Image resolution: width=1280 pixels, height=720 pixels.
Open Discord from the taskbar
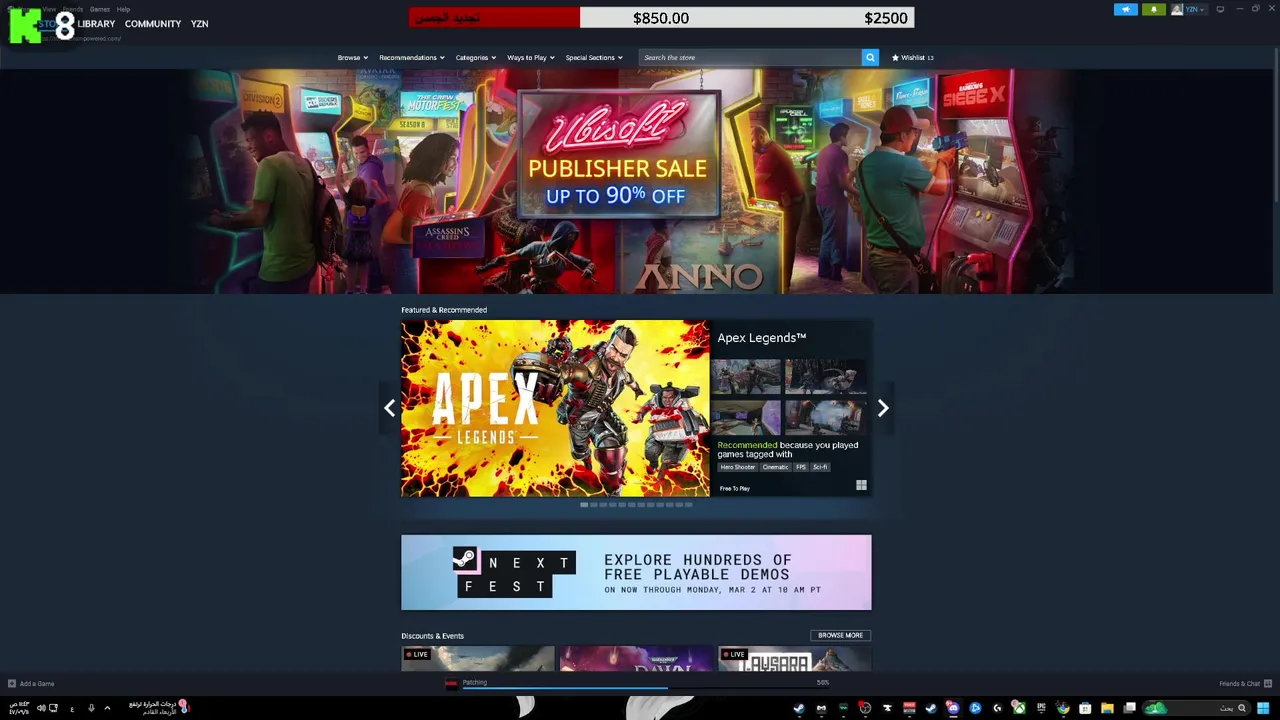tap(952, 708)
